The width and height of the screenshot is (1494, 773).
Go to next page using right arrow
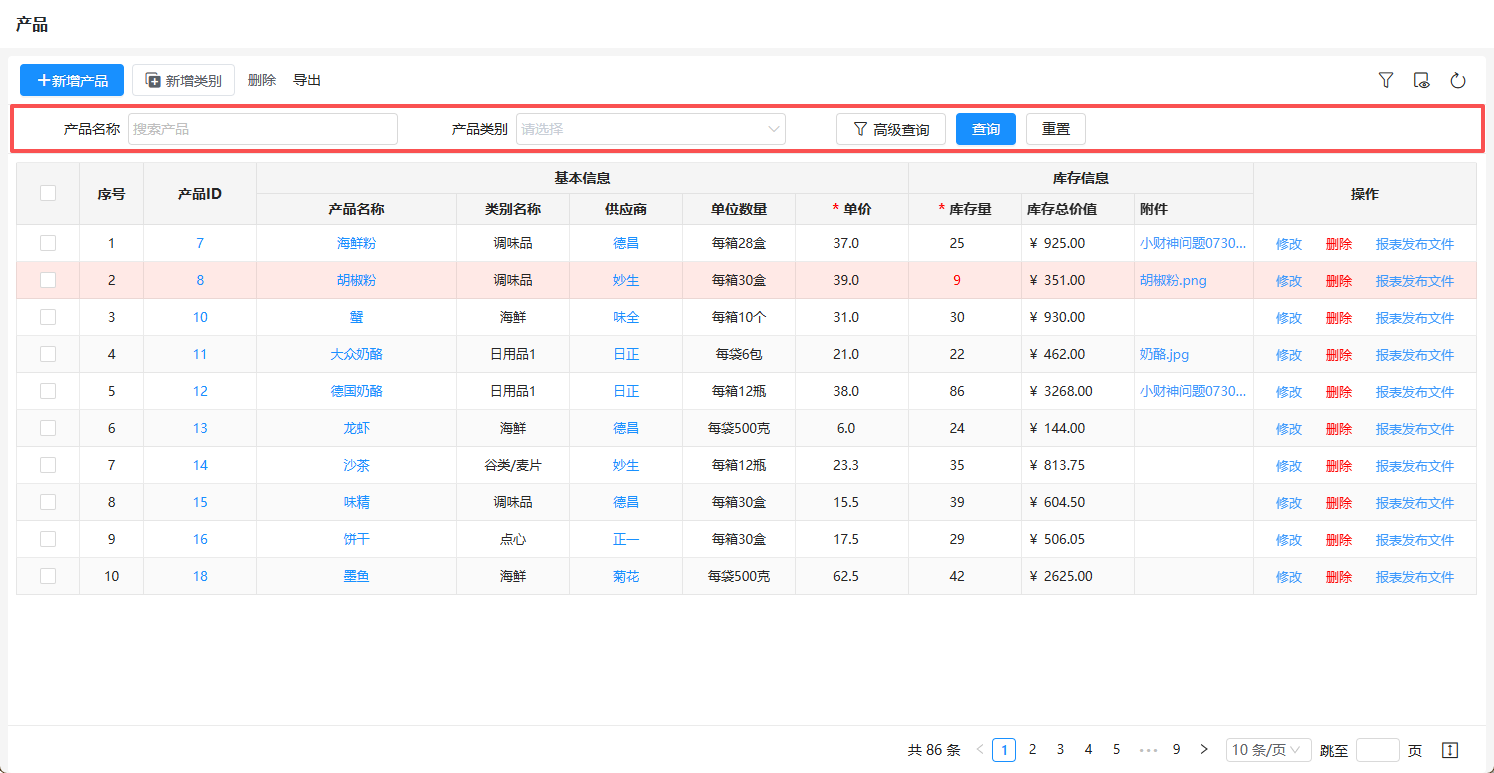pos(1204,749)
